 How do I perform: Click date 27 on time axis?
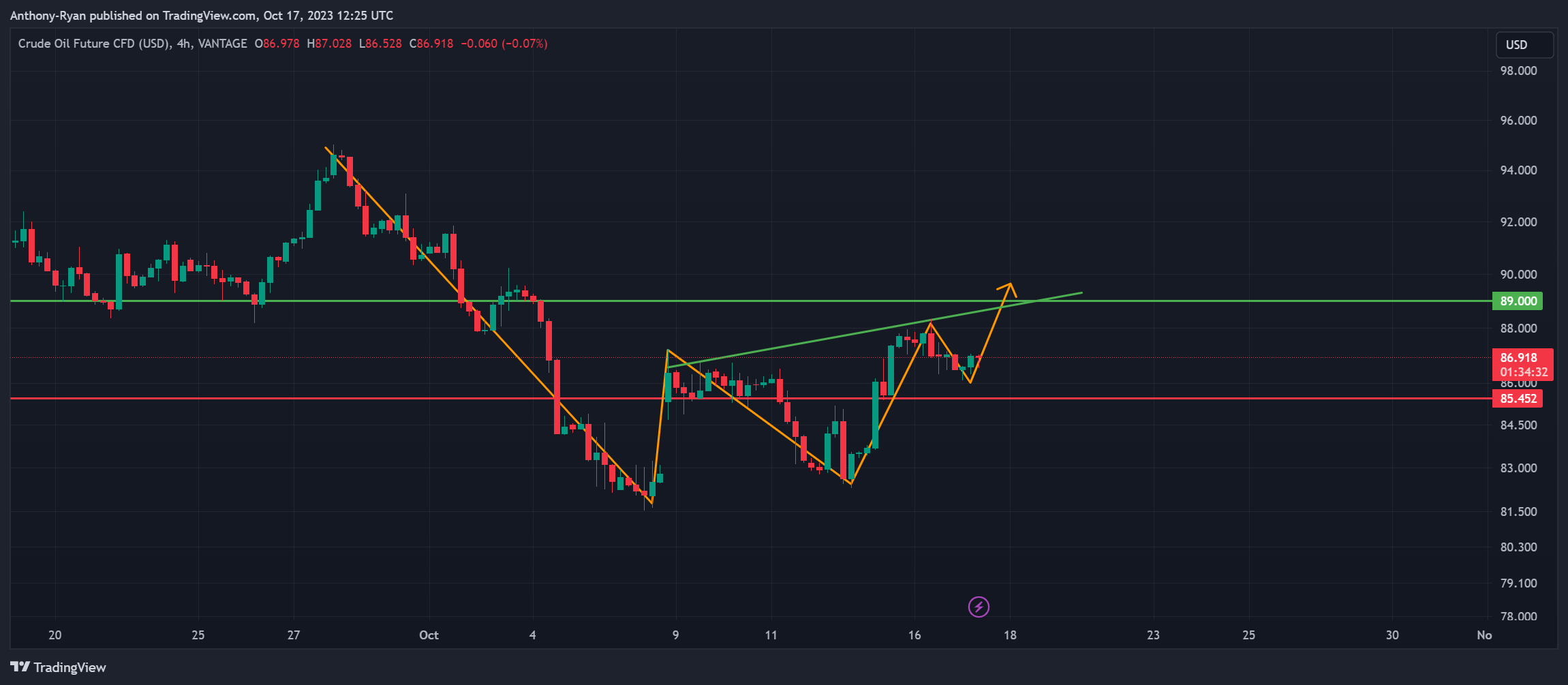coord(294,635)
